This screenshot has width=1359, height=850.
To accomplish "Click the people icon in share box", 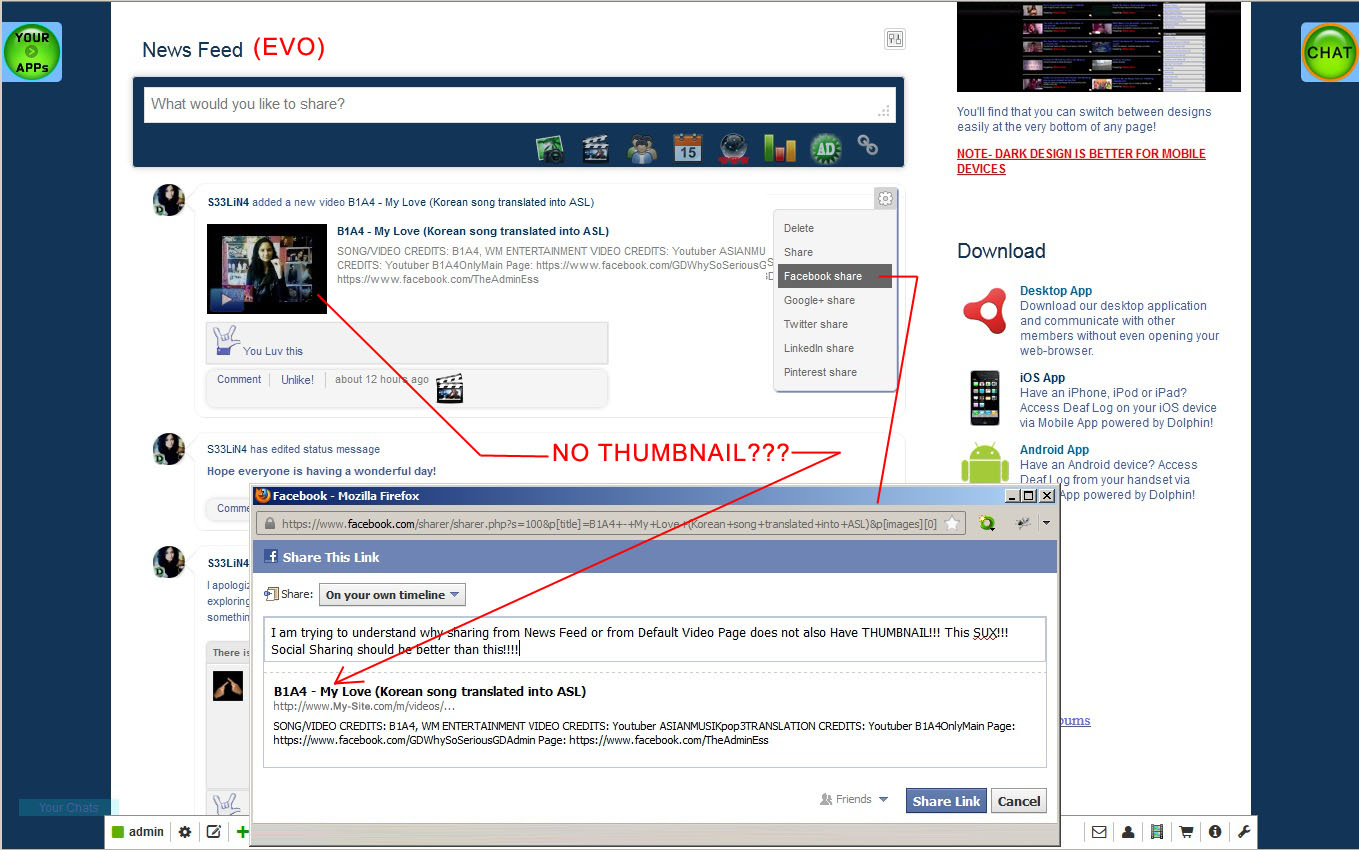I will [642, 148].
